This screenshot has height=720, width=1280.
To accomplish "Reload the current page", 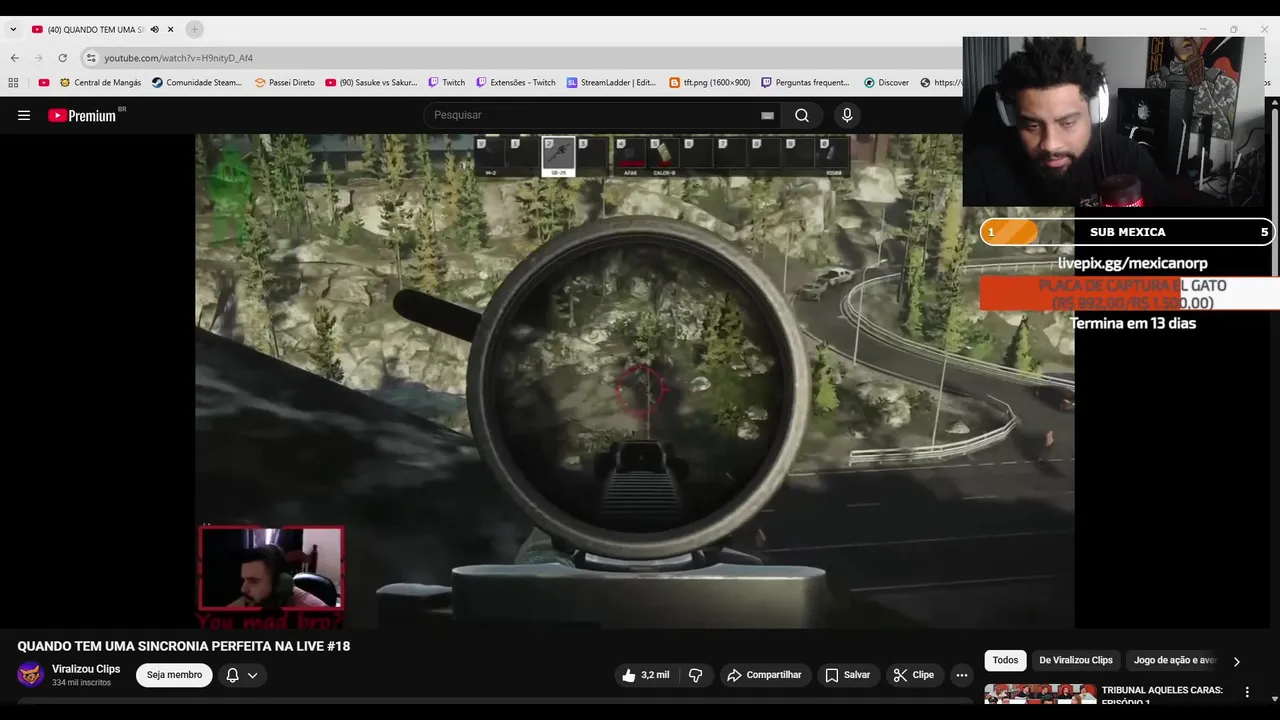I will [63, 58].
